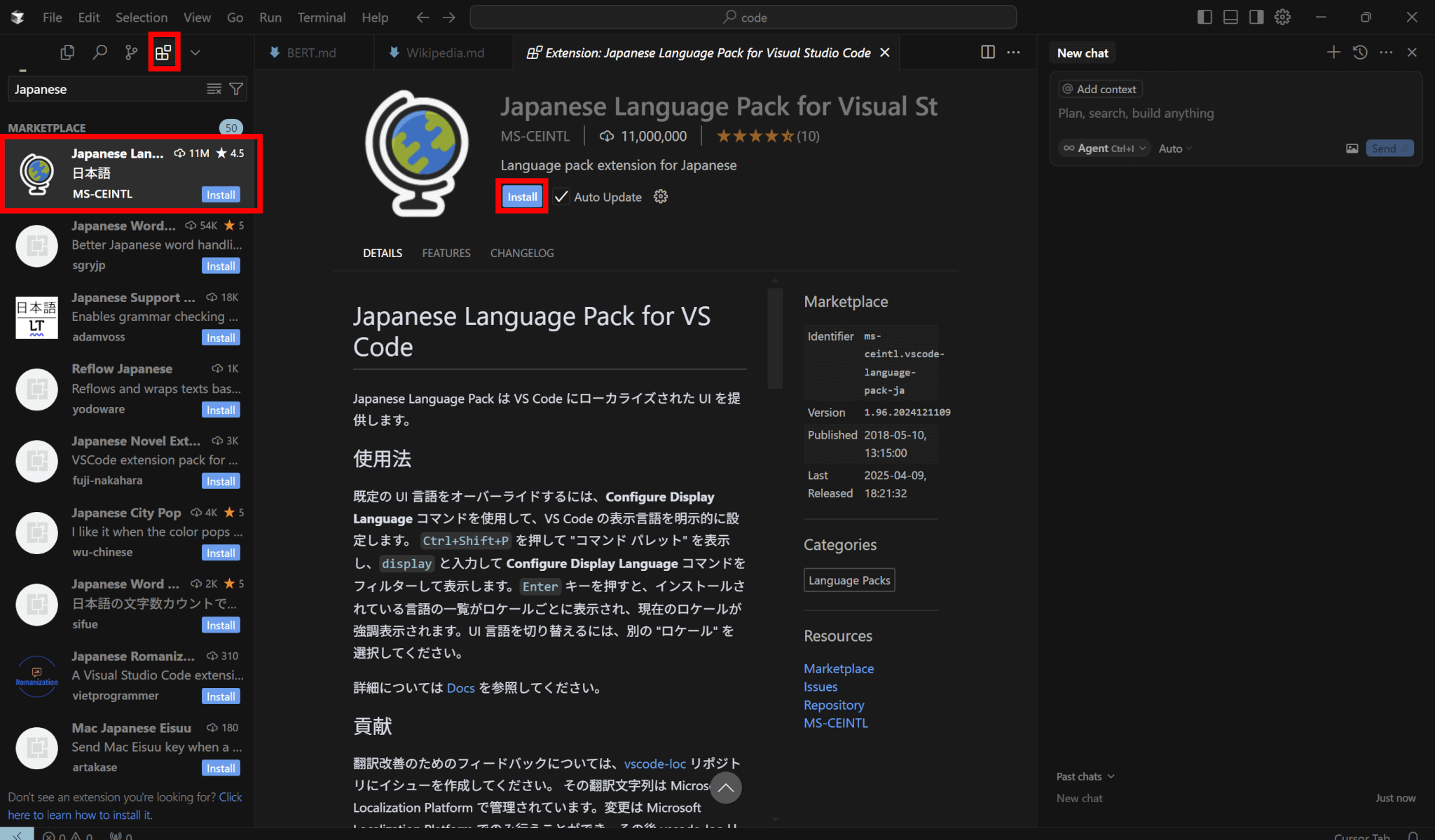Click the code command center search box

[x=743, y=18]
